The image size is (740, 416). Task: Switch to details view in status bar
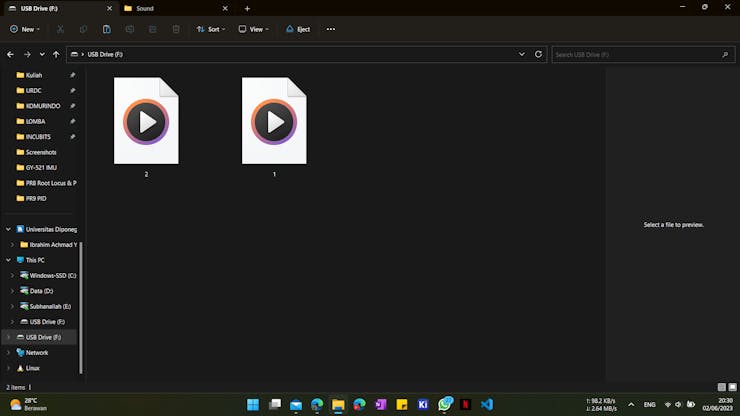point(721,387)
